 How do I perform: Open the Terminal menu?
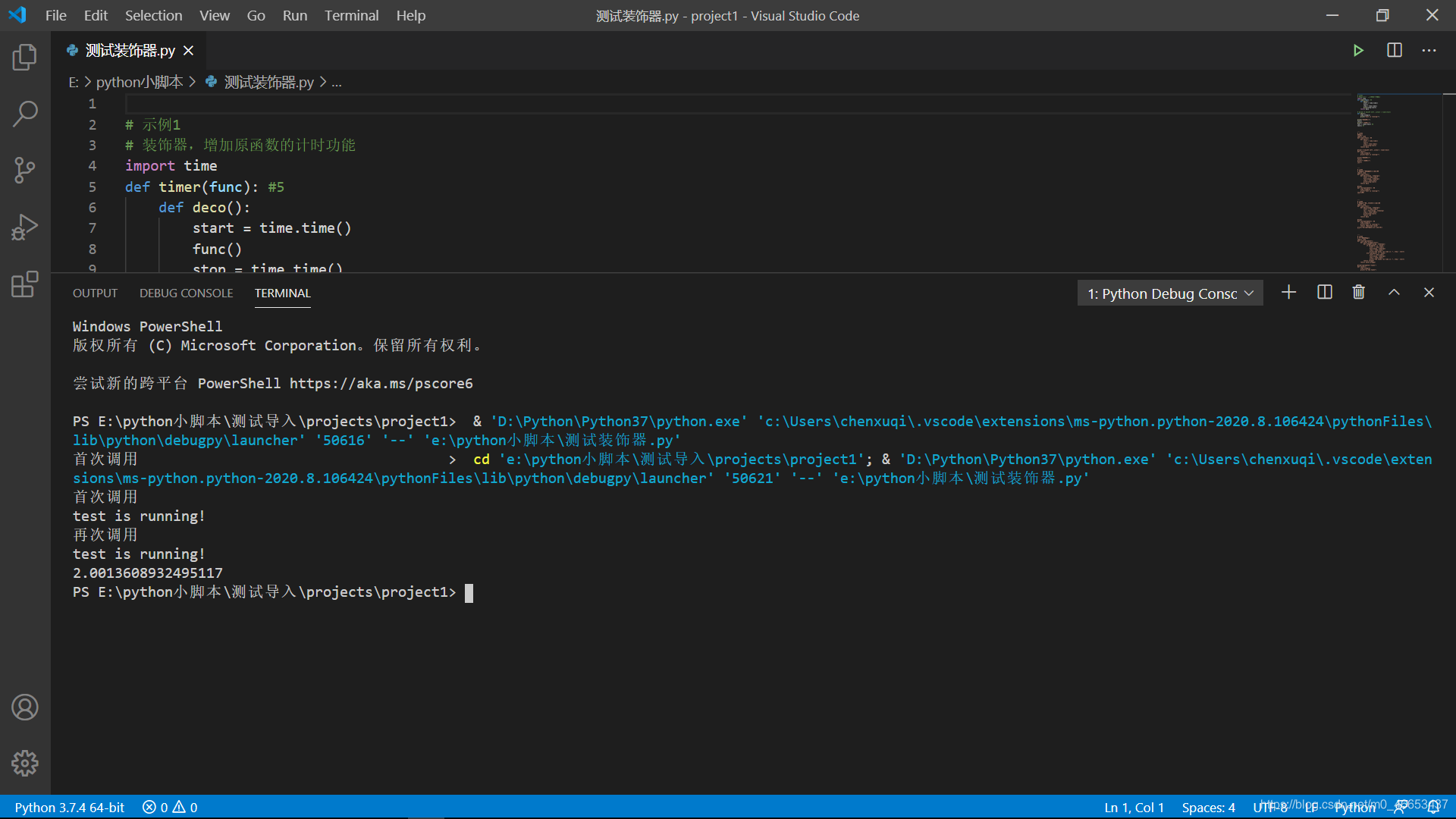click(351, 15)
